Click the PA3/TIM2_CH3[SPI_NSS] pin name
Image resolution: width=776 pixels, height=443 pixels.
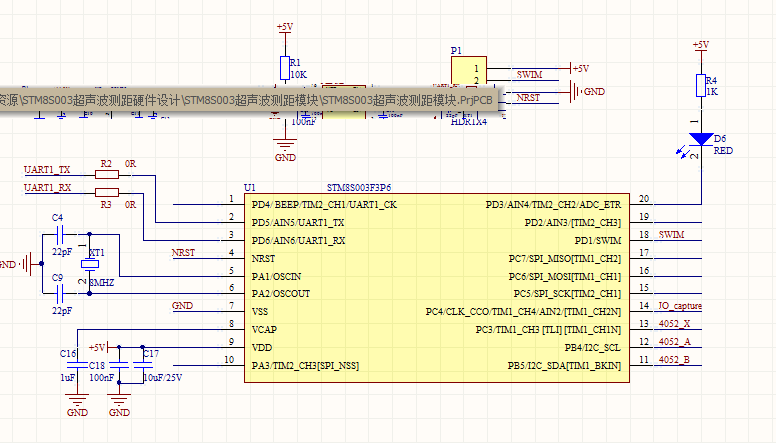click(305, 366)
